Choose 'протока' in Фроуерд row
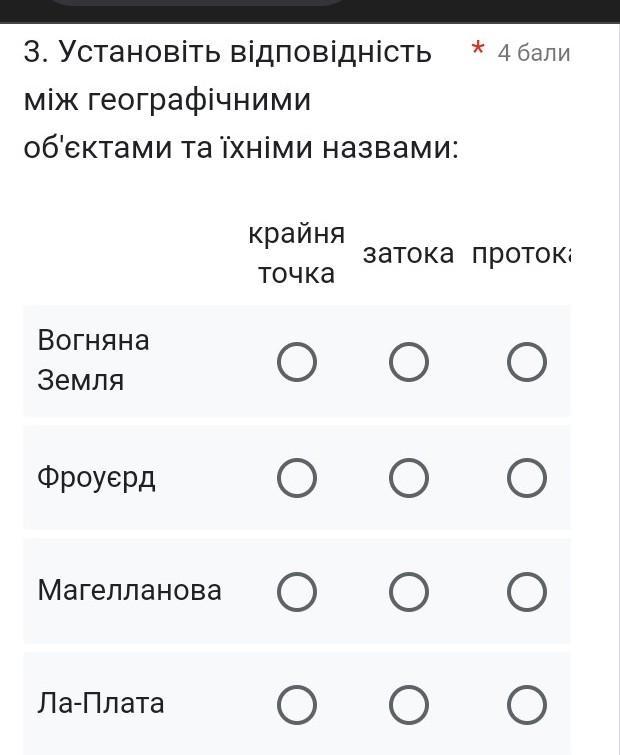The image size is (620, 755). coord(527,479)
